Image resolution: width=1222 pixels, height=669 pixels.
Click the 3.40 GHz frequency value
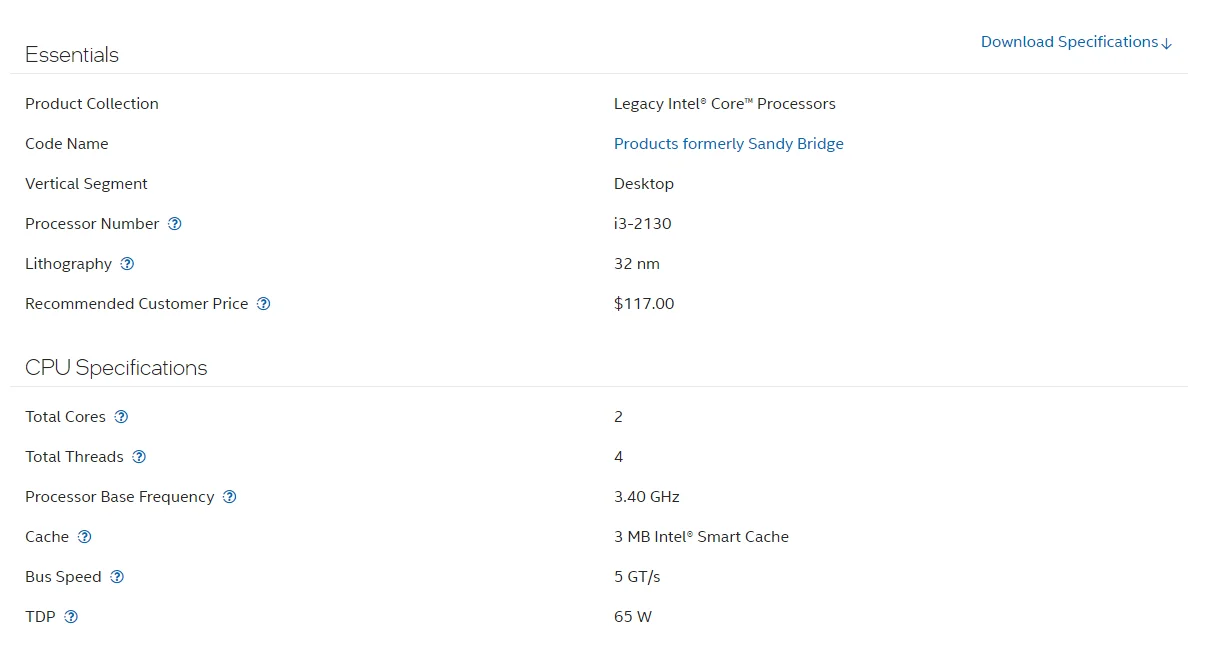(646, 497)
